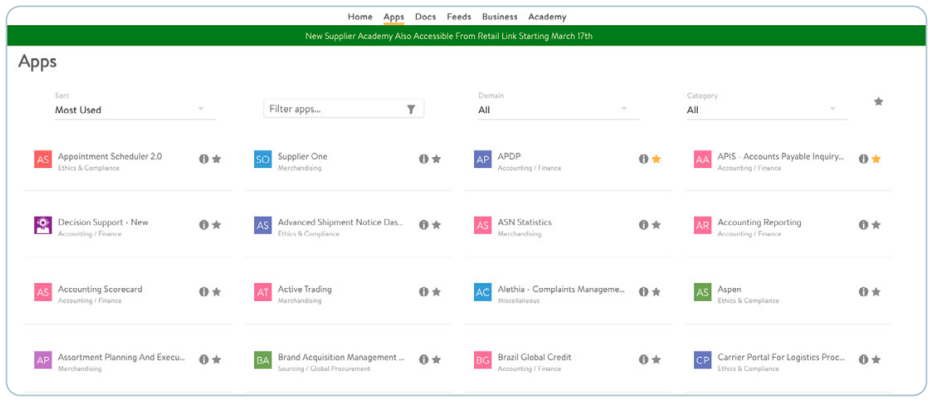Launch the Aspen app link
Image resolution: width=933 pixels, height=402 pixels.
tap(730, 290)
